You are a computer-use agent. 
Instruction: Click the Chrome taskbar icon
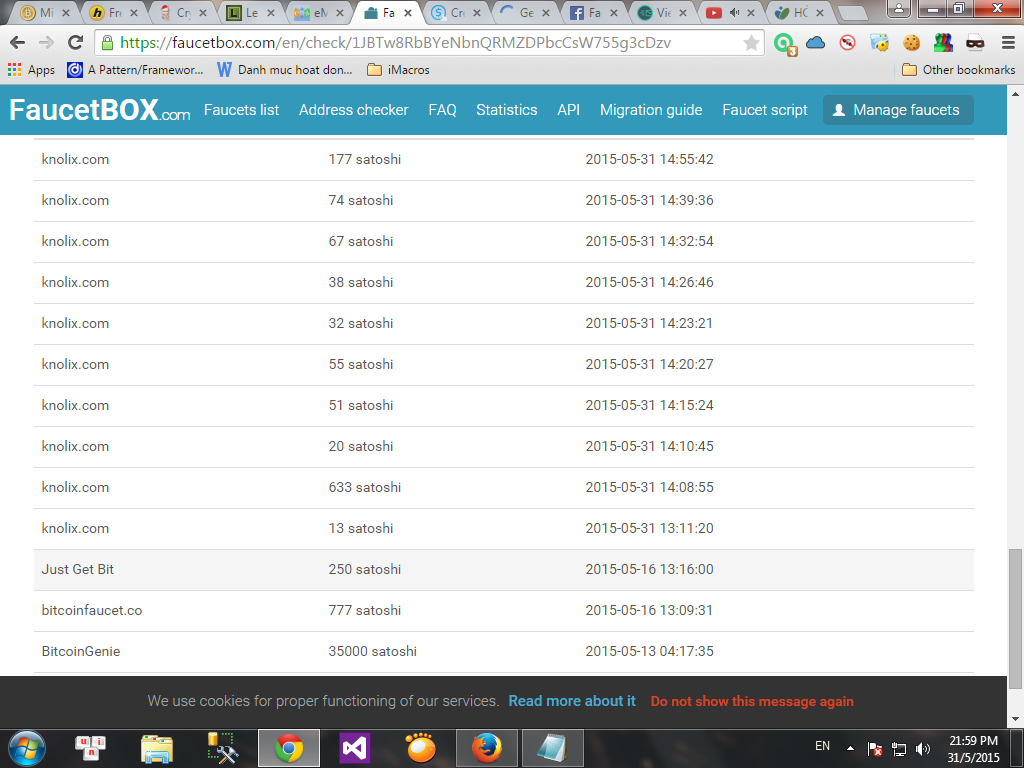[x=289, y=748]
